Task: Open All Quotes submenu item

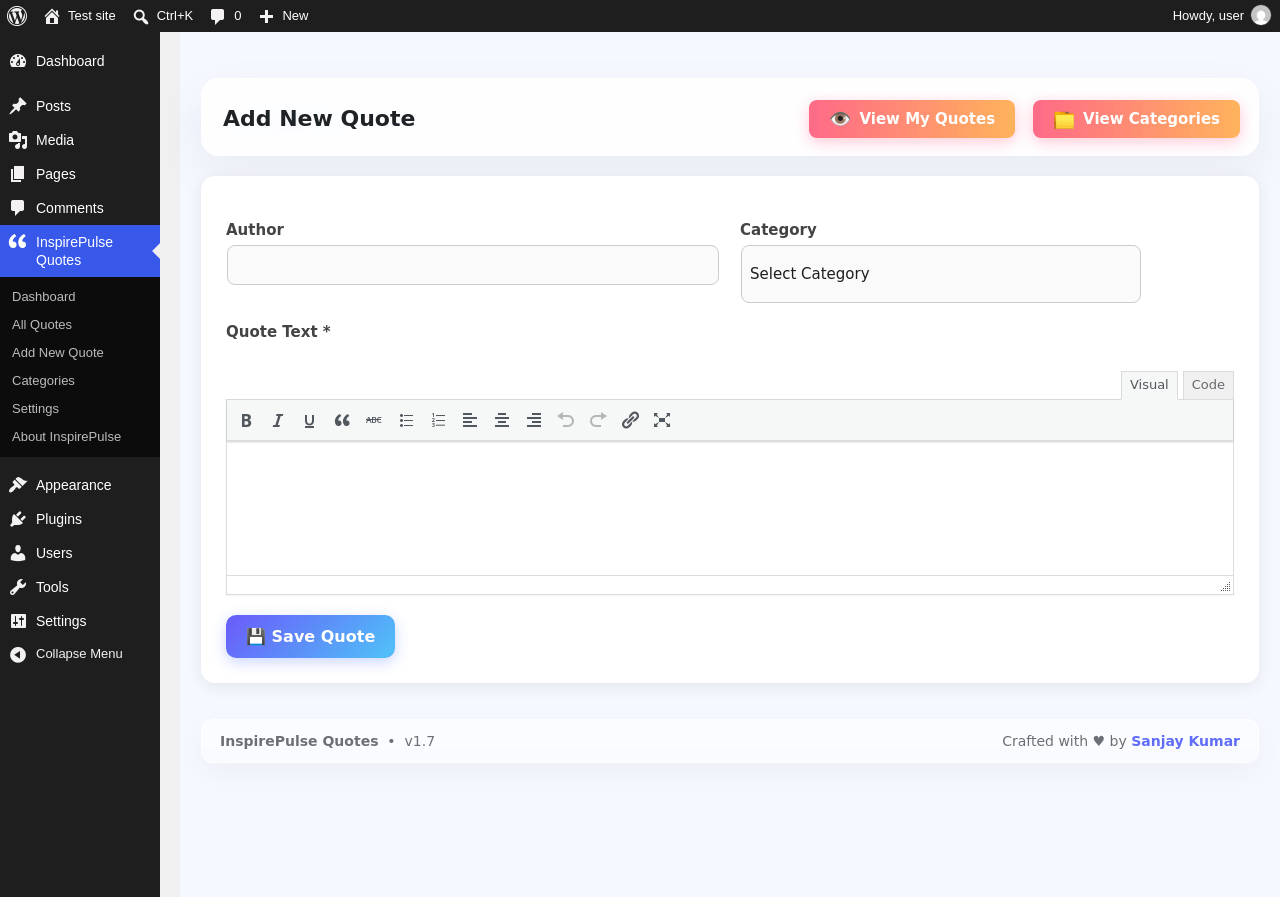Action: coord(42,325)
